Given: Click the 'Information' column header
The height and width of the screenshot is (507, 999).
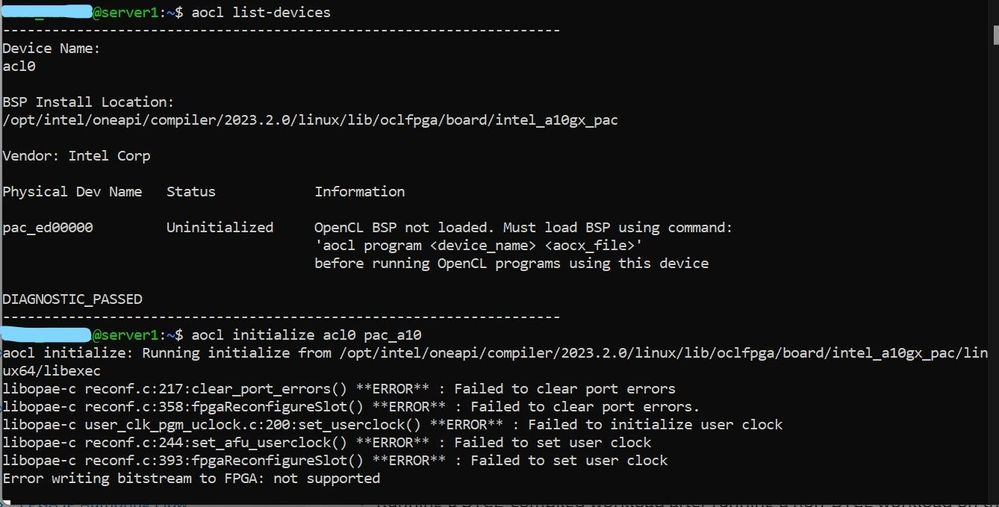Looking at the screenshot, I should click(360, 191).
